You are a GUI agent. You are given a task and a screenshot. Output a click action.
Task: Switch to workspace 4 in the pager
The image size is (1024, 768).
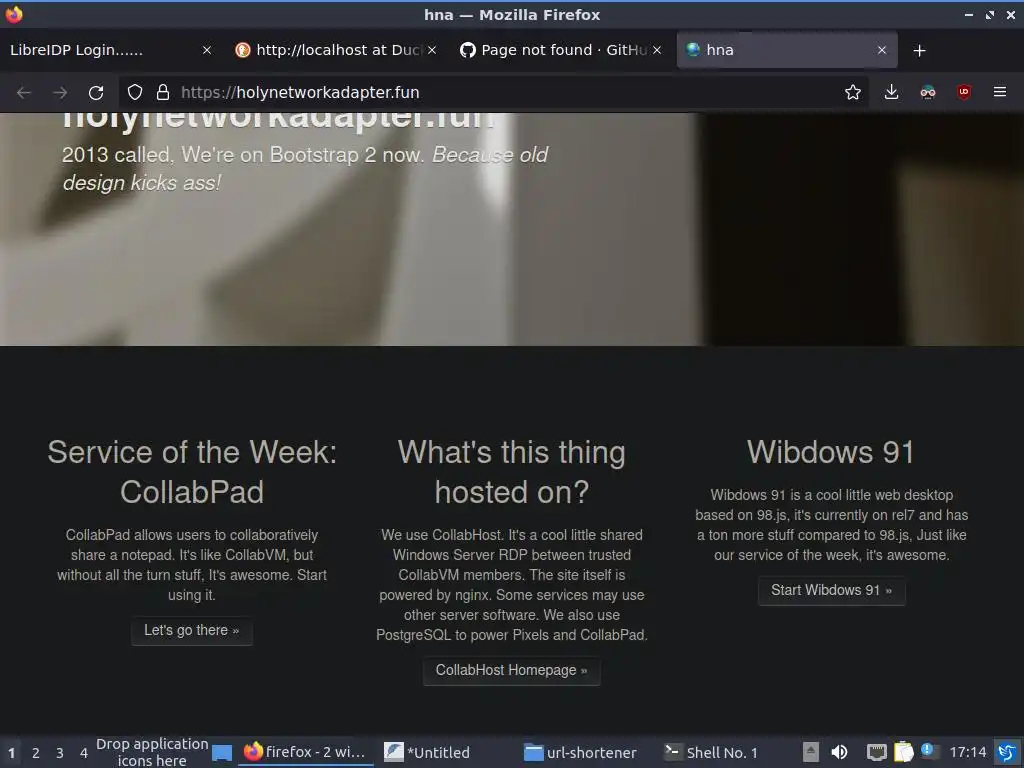pyautogui.click(x=84, y=753)
